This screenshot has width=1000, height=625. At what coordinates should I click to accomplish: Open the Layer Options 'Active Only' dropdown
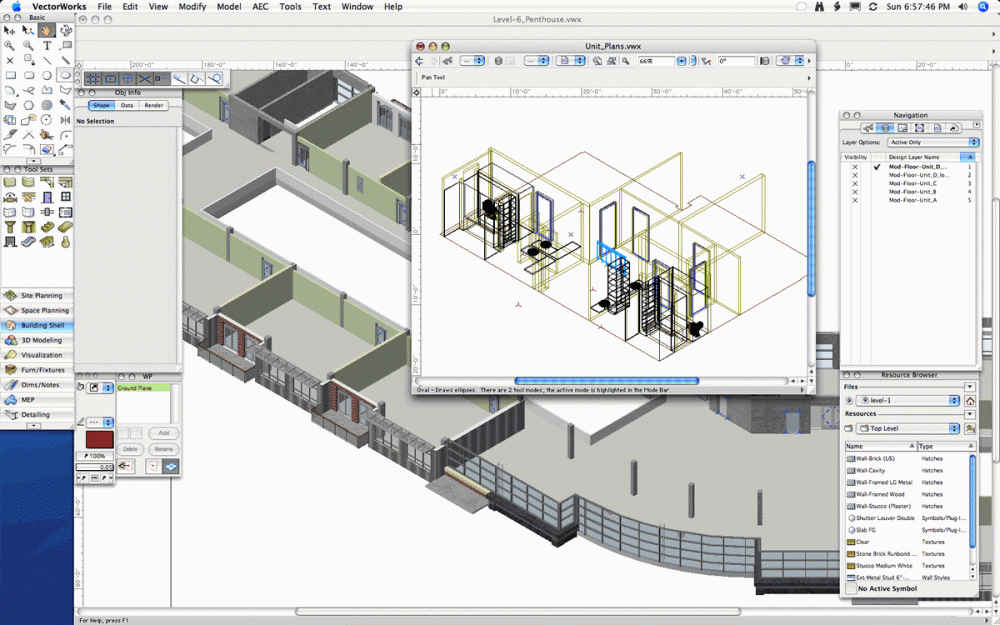pos(933,143)
